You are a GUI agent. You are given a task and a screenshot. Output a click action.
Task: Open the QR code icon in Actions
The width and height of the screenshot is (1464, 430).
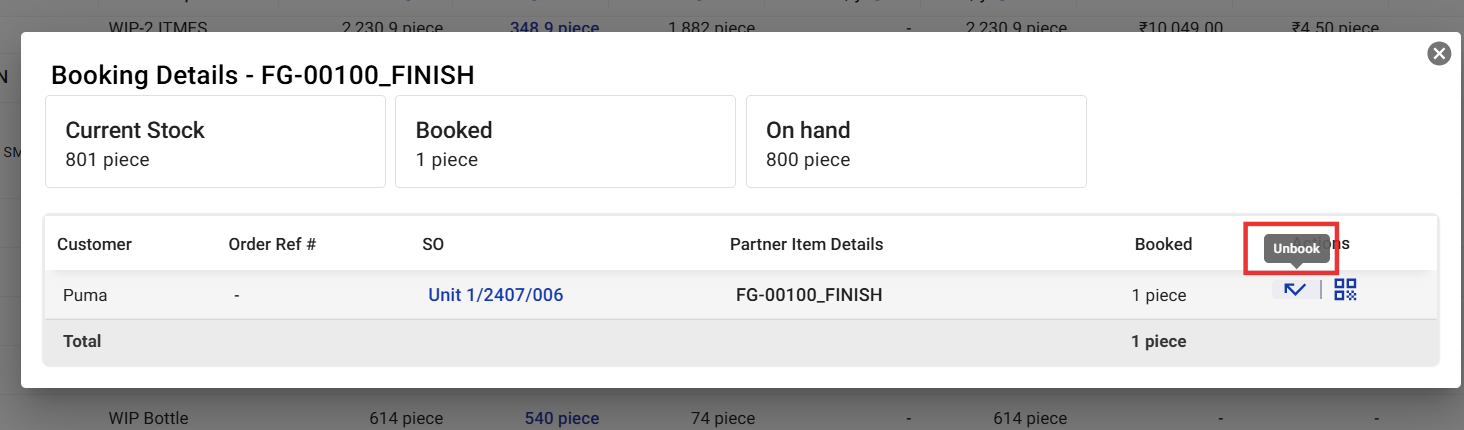pyautogui.click(x=1345, y=290)
